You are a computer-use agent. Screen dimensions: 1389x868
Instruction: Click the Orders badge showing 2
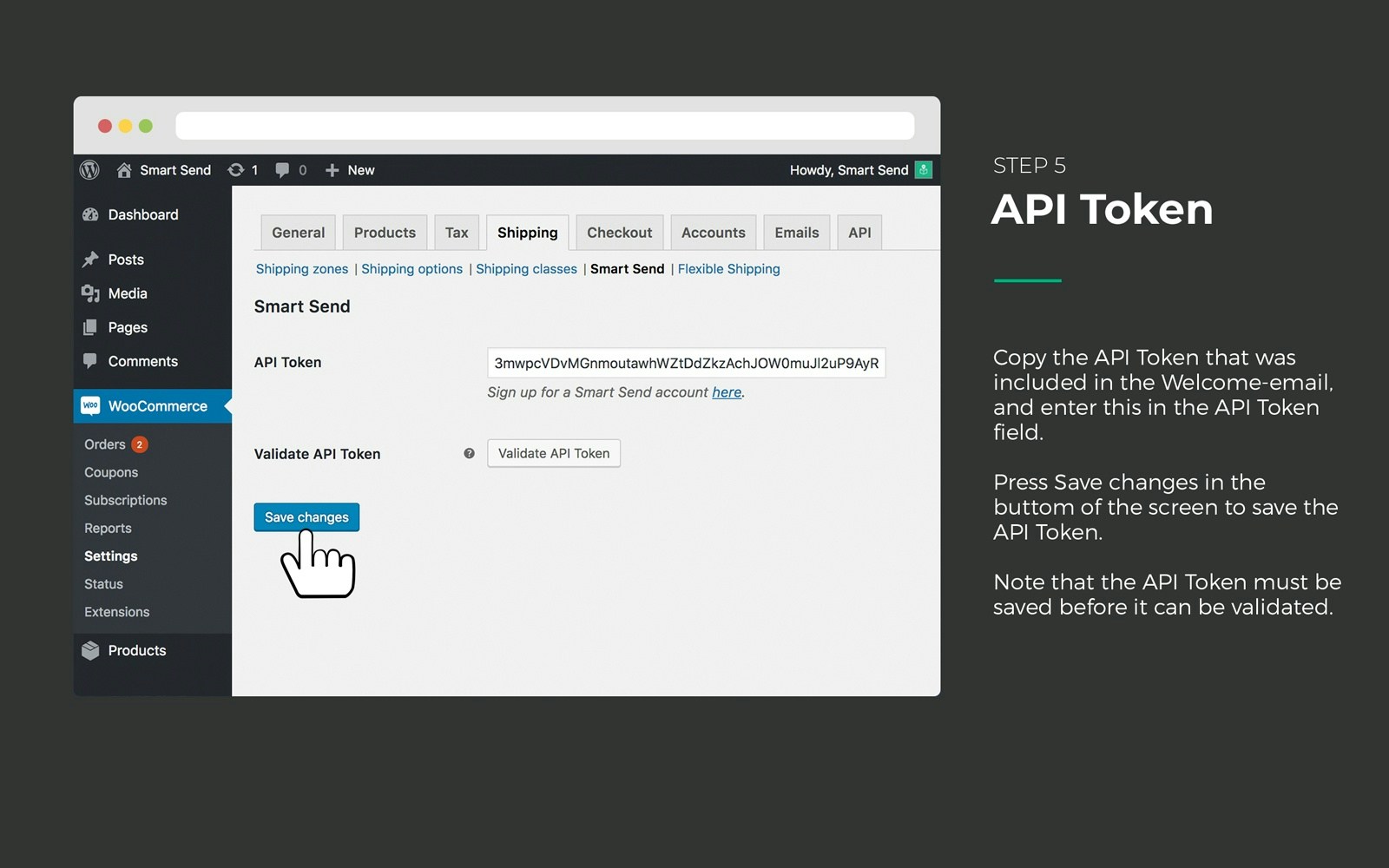[x=139, y=444]
